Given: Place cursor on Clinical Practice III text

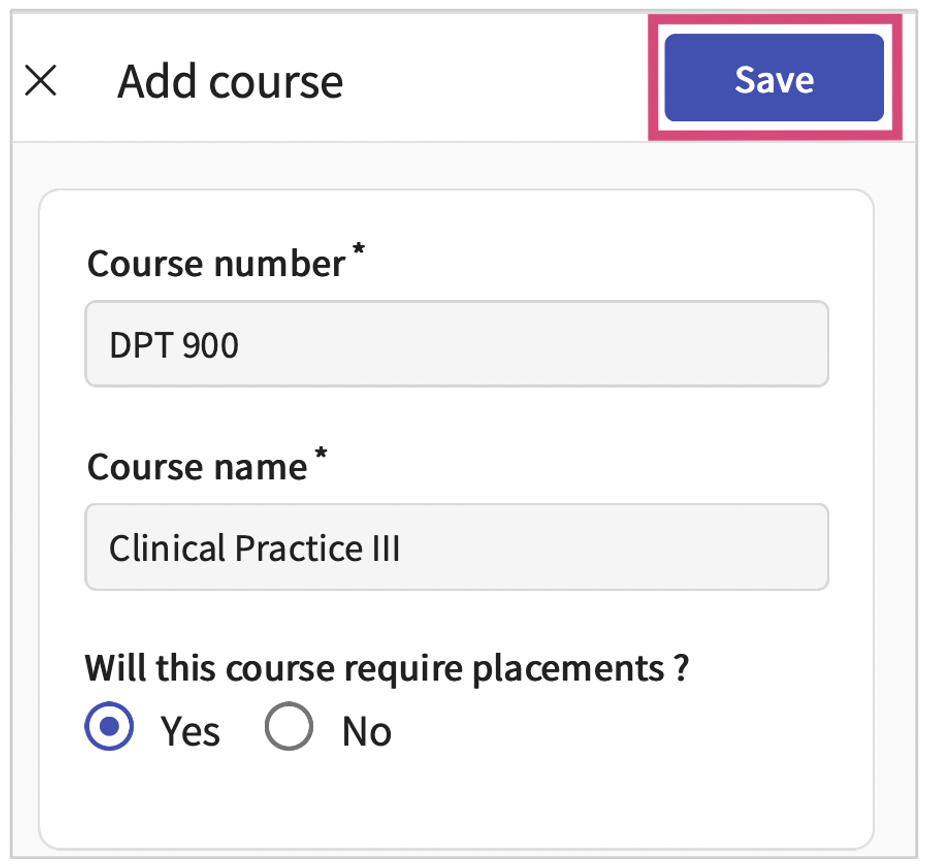Looking at the screenshot, I should 254,548.
